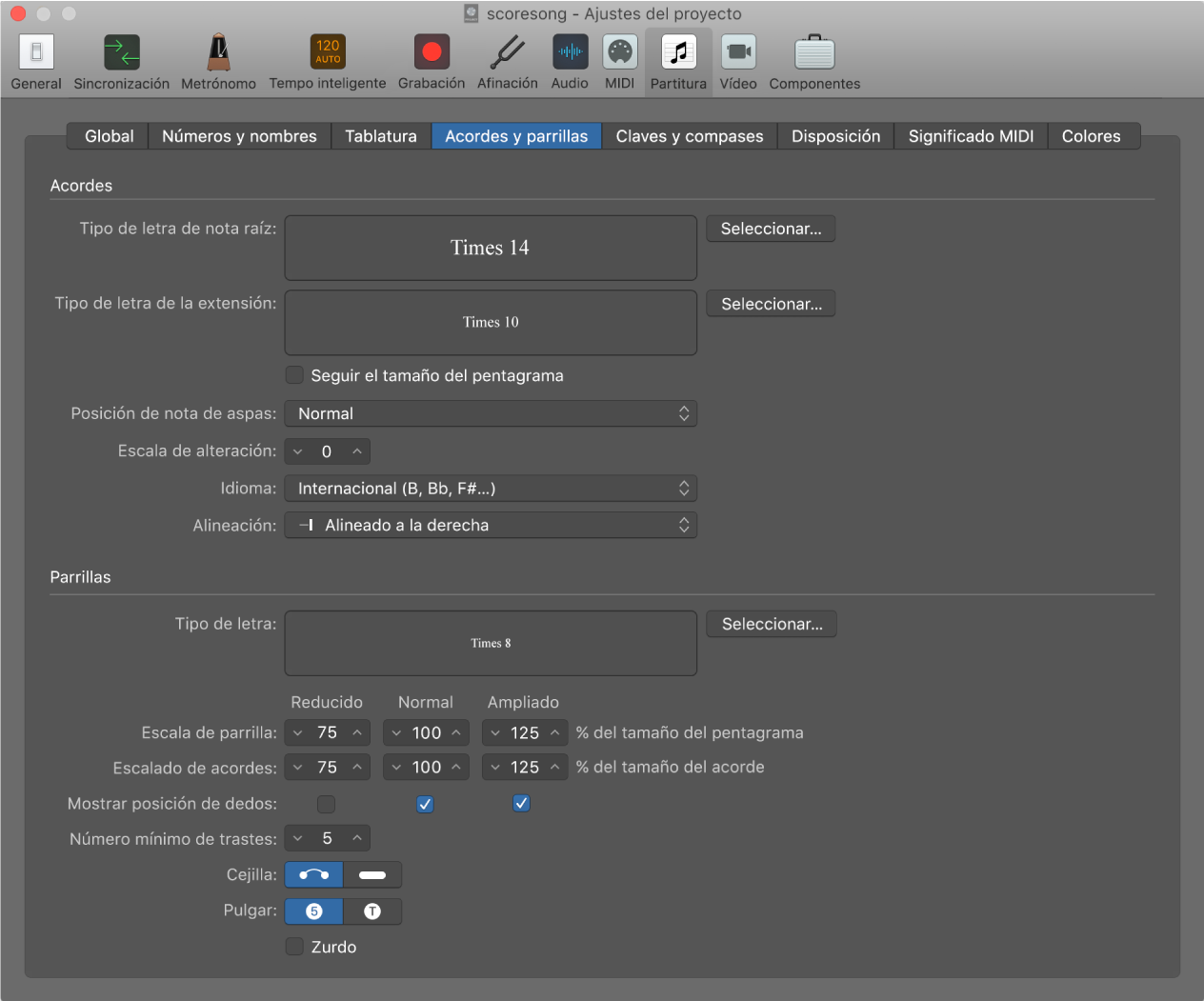Open the Sincronización settings icon
The width and height of the screenshot is (1204, 1001).
click(x=122, y=52)
